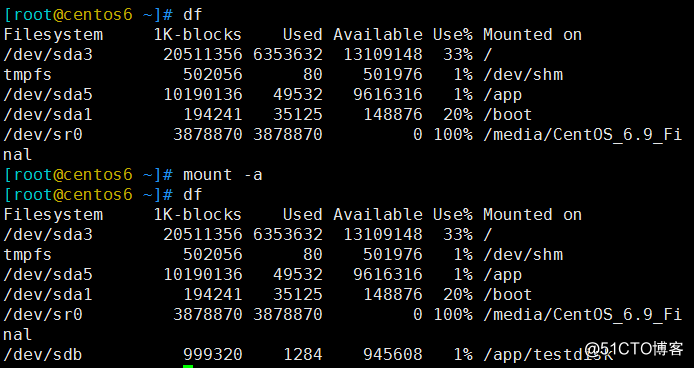Click the 'df' command after mount -a
The width and height of the screenshot is (694, 368).
click(x=193, y=194)
